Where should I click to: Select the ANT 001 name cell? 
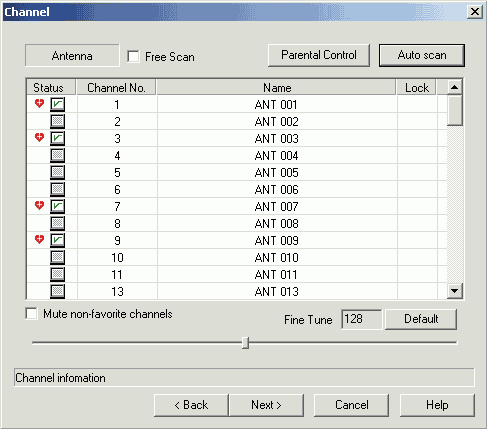coord(277,104)
